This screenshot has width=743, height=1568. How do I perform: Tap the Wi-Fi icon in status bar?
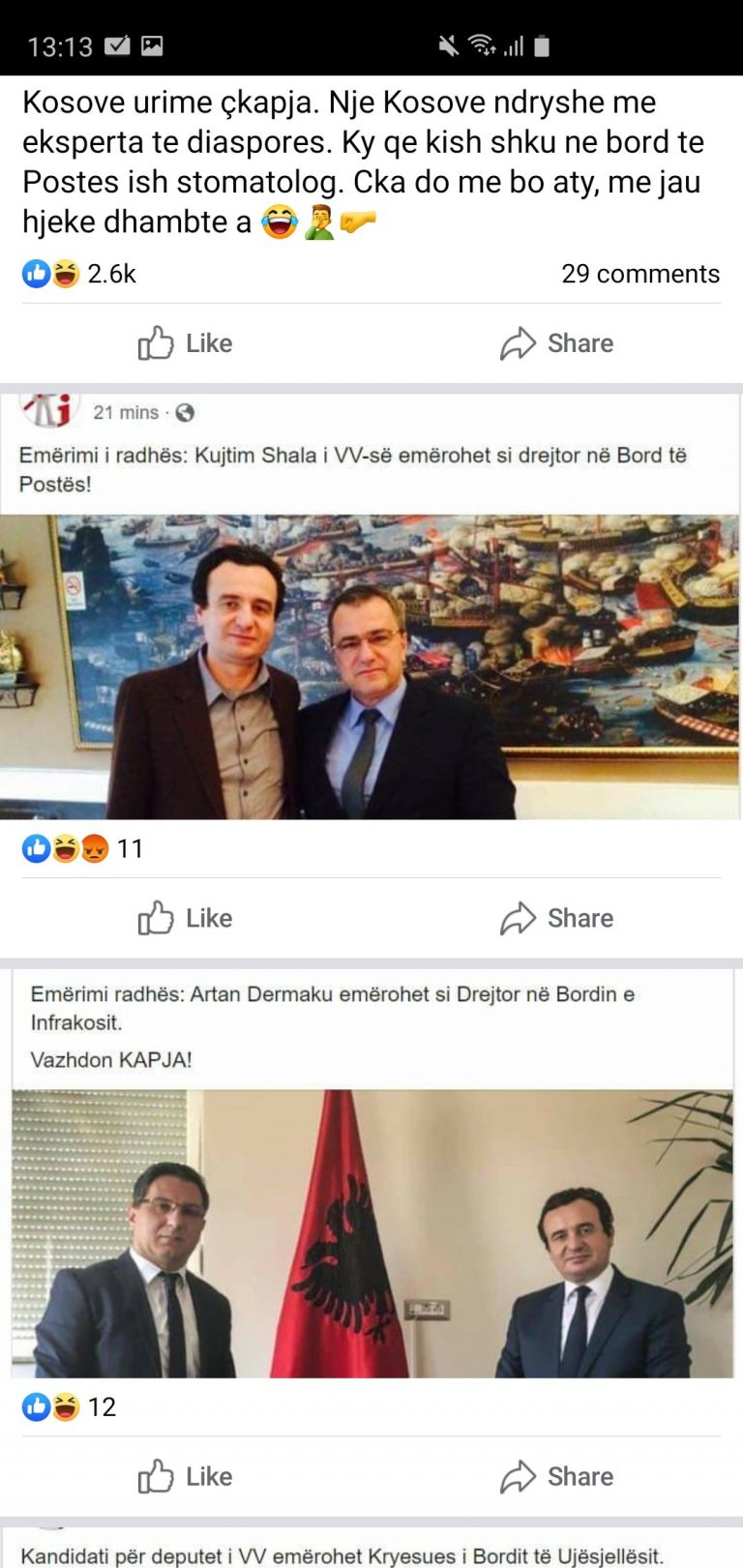(x=482, y=45)
